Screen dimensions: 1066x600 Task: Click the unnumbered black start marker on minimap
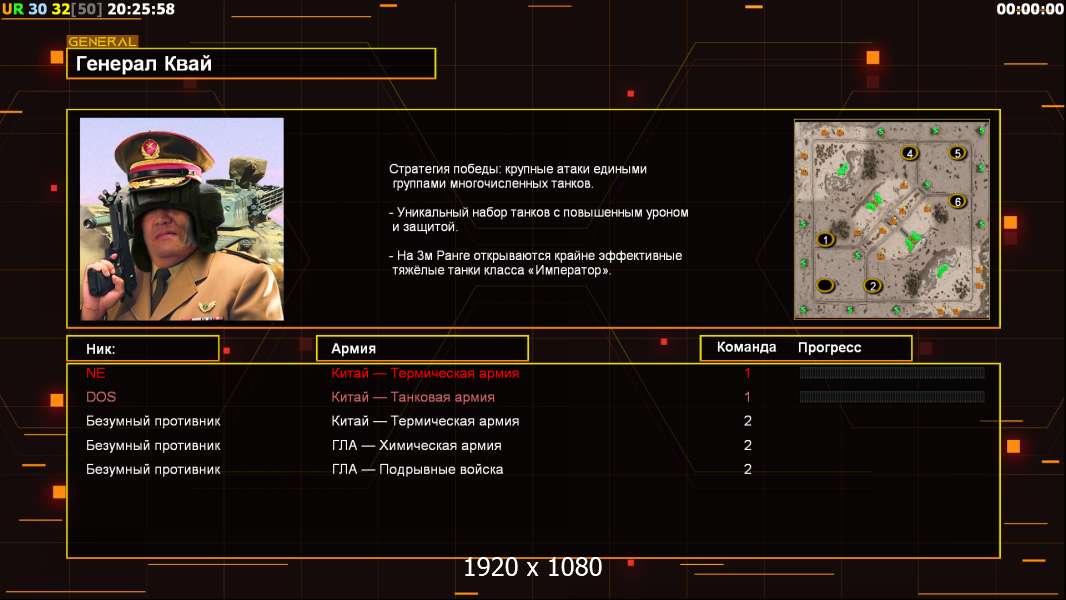tap(825, 285)
